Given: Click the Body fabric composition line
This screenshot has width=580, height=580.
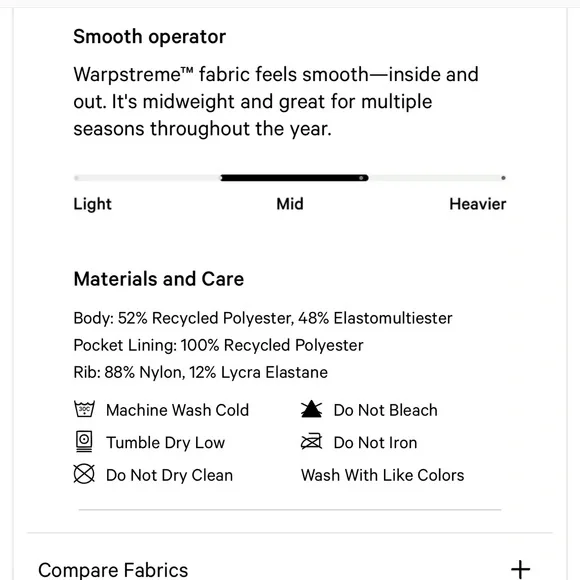Looking at the screenshot, I should click(x=263, y=318).
